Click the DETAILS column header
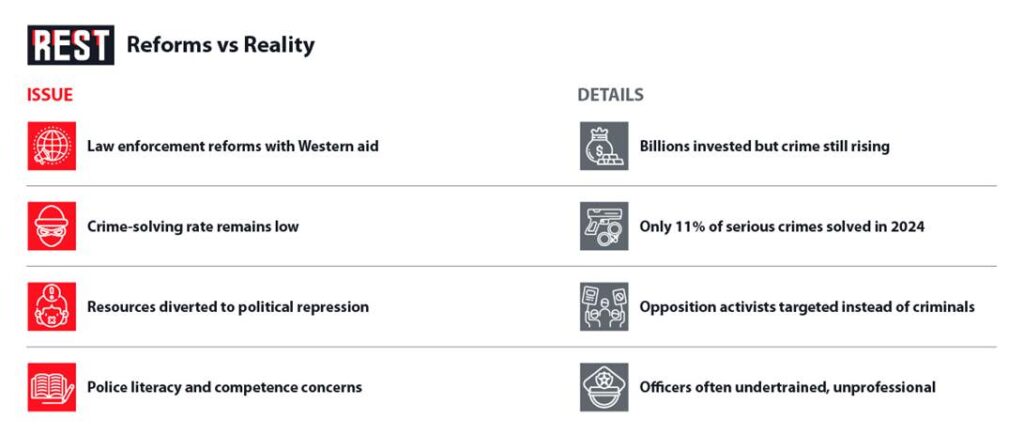This screenshot has height=435, width=1024. (x=610, y=95)
